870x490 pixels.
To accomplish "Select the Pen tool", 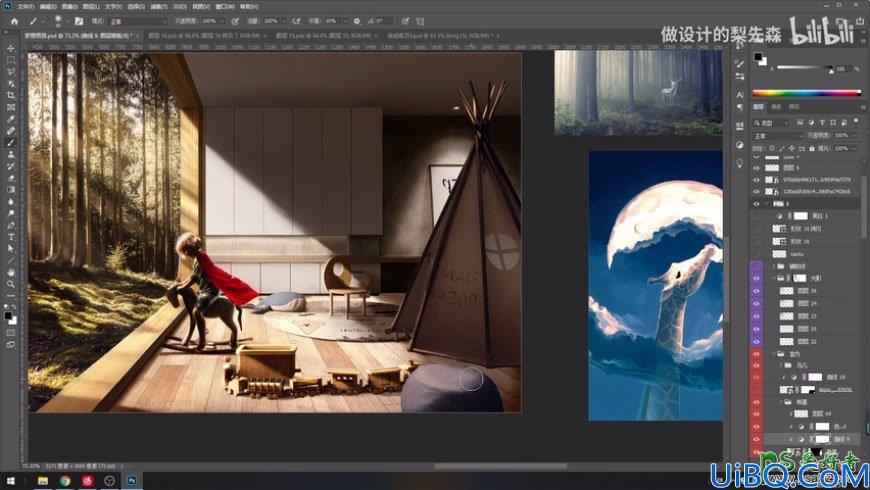I will point(11,225).
